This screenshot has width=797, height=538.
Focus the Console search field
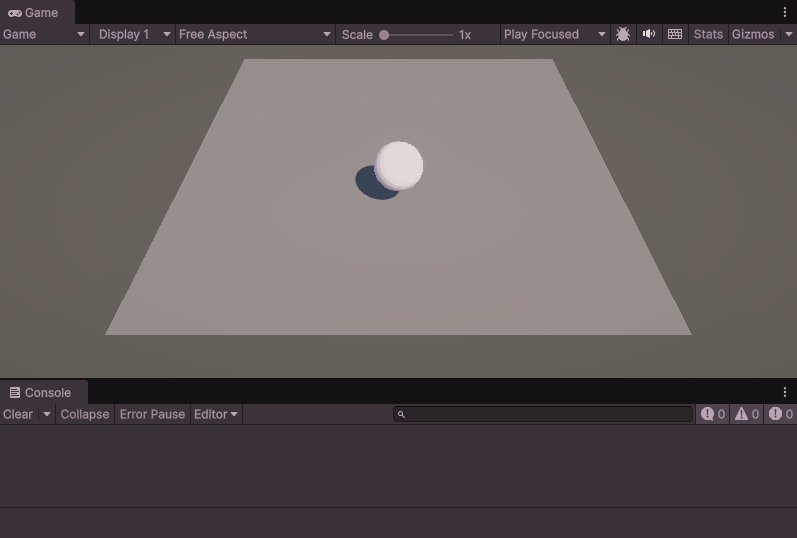pyautogui.click(x=543, y=414)
